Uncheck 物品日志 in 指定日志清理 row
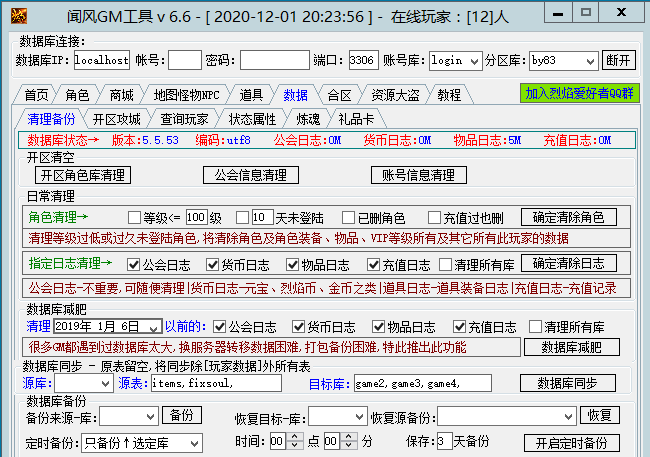650x457 pixels. (x=292, y=264)
